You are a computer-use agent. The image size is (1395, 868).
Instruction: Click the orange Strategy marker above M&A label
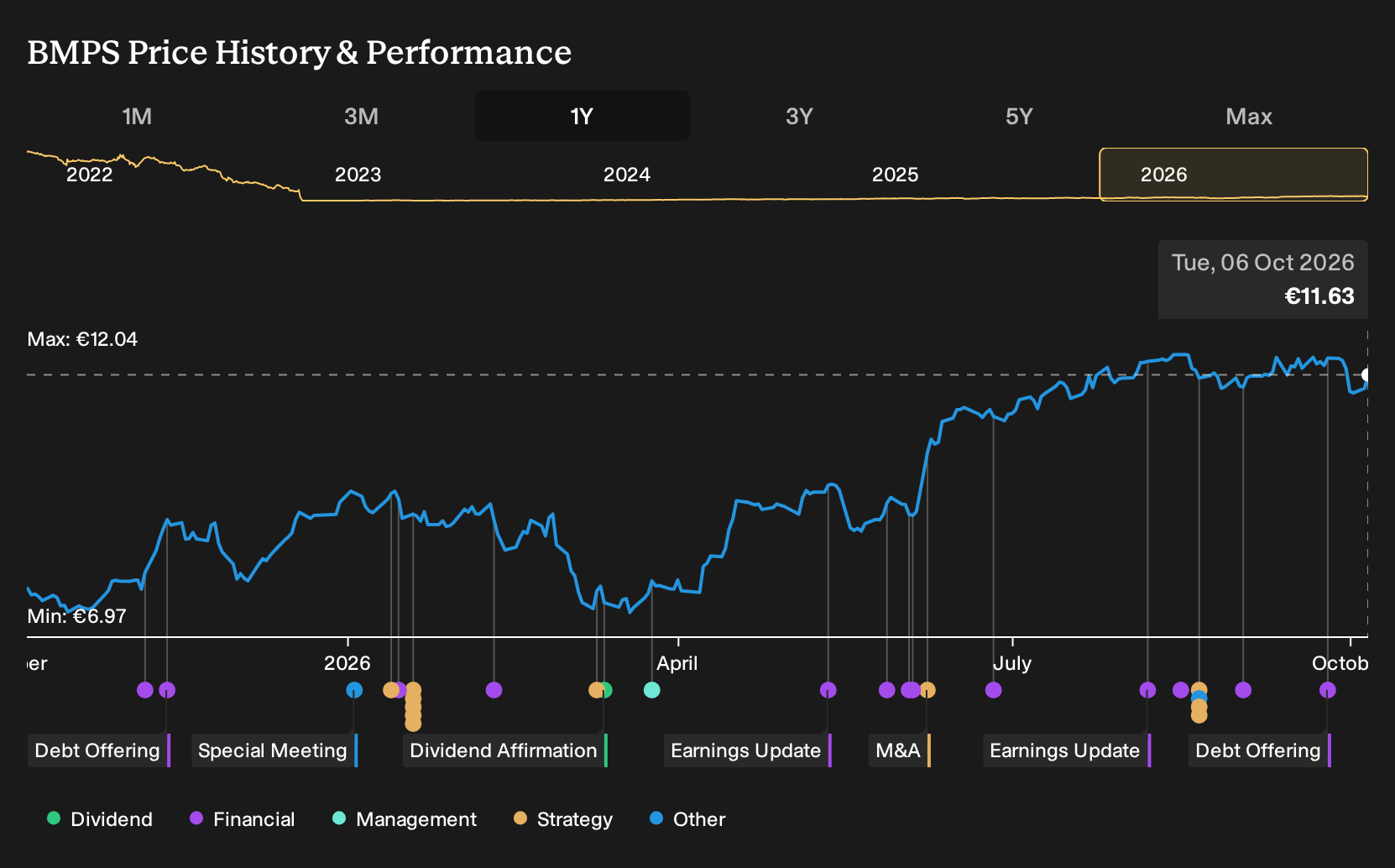click(927, 690)
